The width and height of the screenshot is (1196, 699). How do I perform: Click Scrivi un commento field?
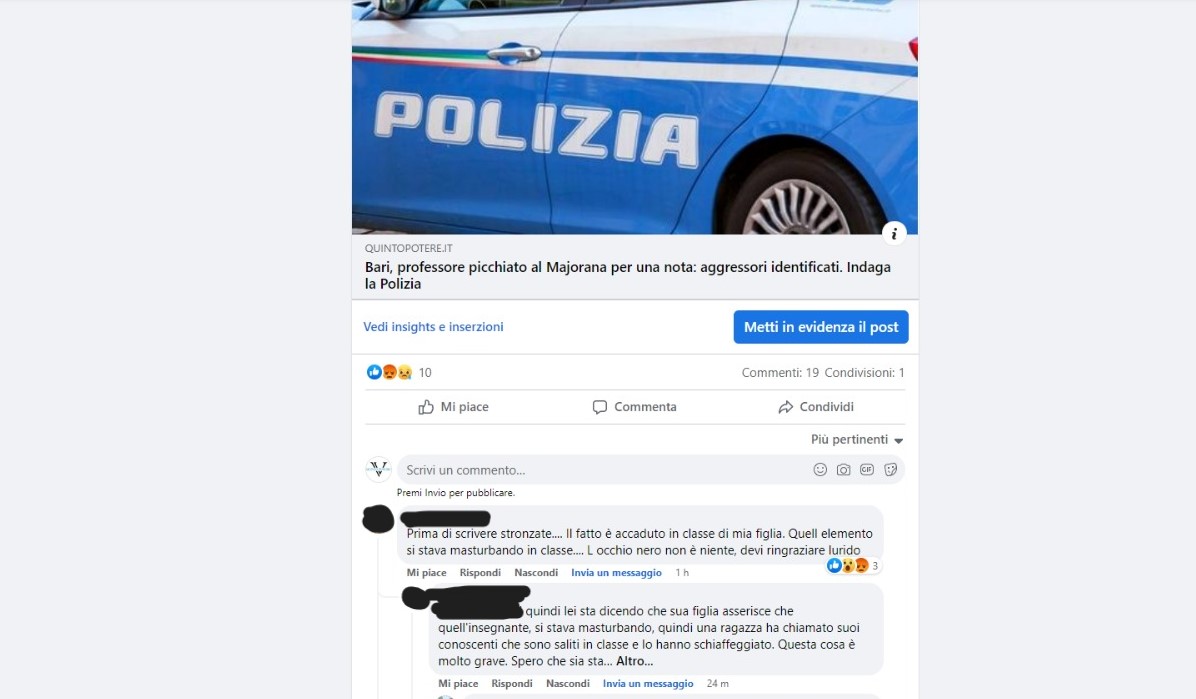[603, 470]
